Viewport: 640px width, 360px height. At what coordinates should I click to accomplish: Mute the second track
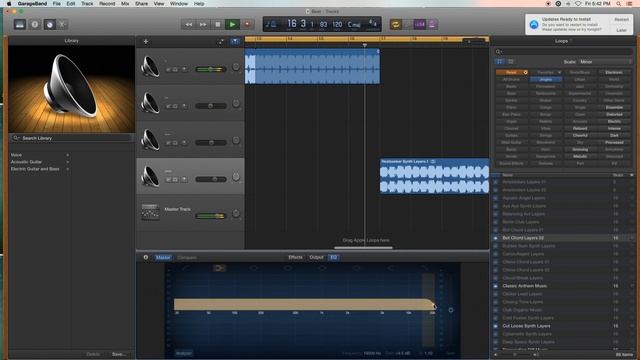tap(168, 106)
